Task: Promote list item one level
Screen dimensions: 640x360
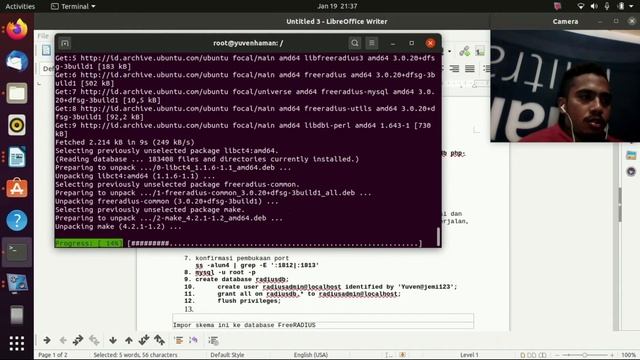Action: coord(63,340)
